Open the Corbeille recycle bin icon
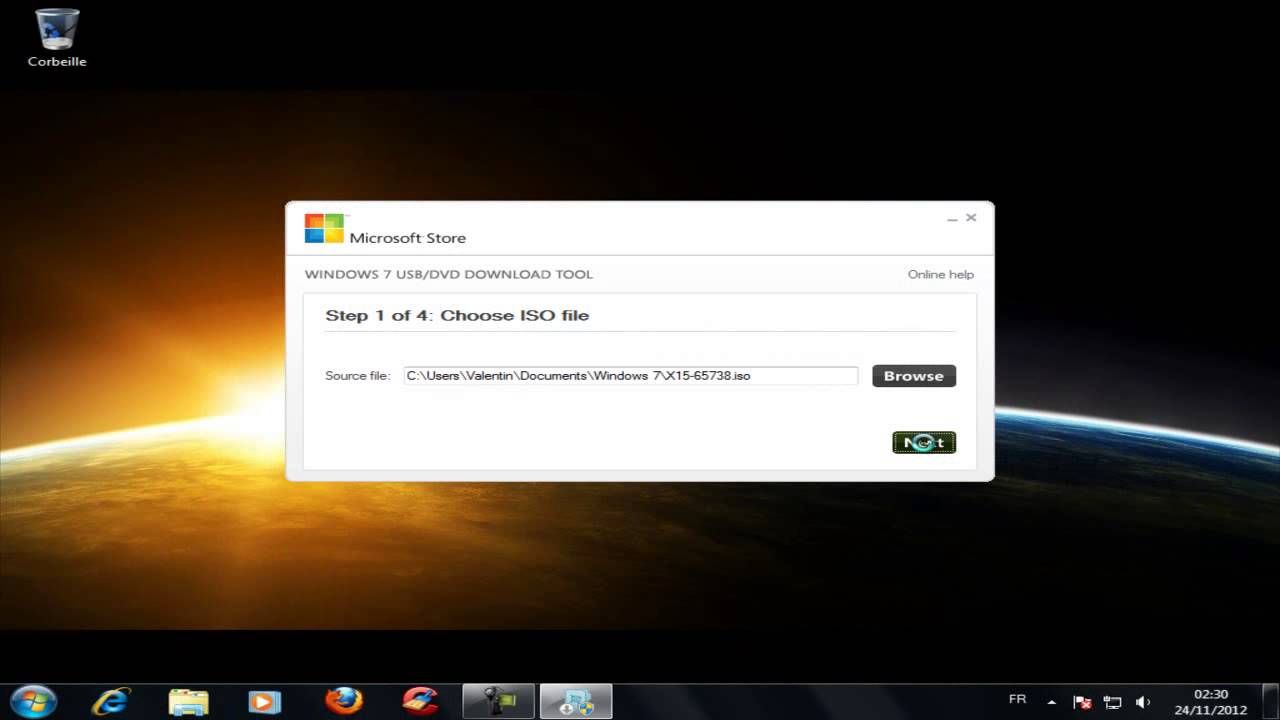Screen dimensions: 1280x720 pos(57,38)
